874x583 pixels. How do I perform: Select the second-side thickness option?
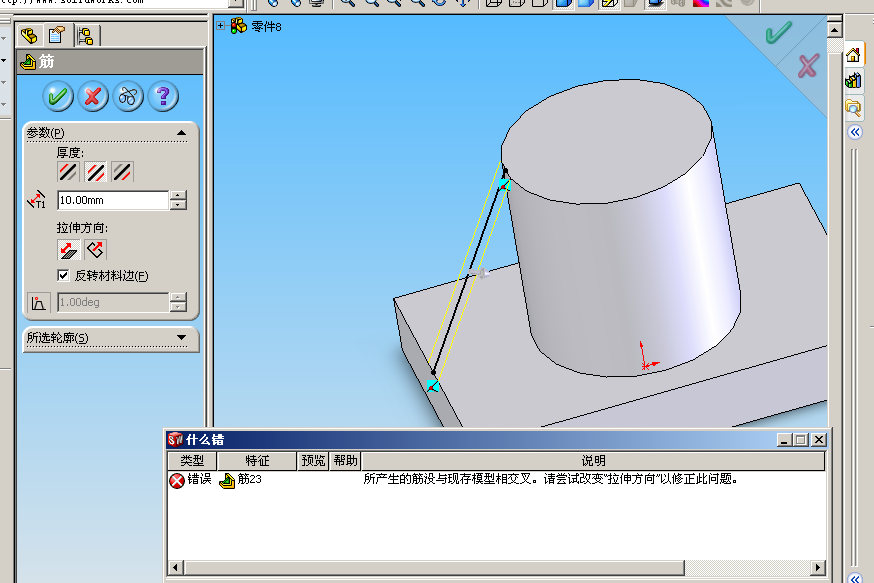[122, 172]
